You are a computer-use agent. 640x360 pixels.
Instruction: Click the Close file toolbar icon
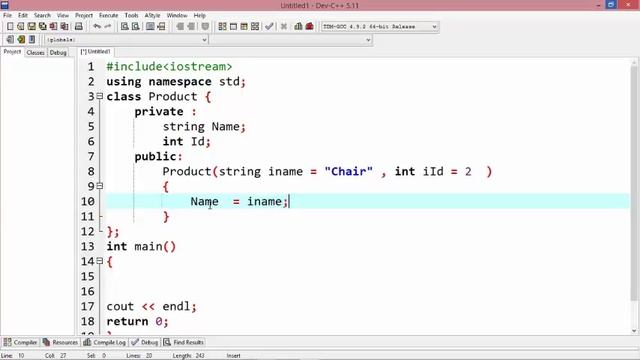click(53, 27)
